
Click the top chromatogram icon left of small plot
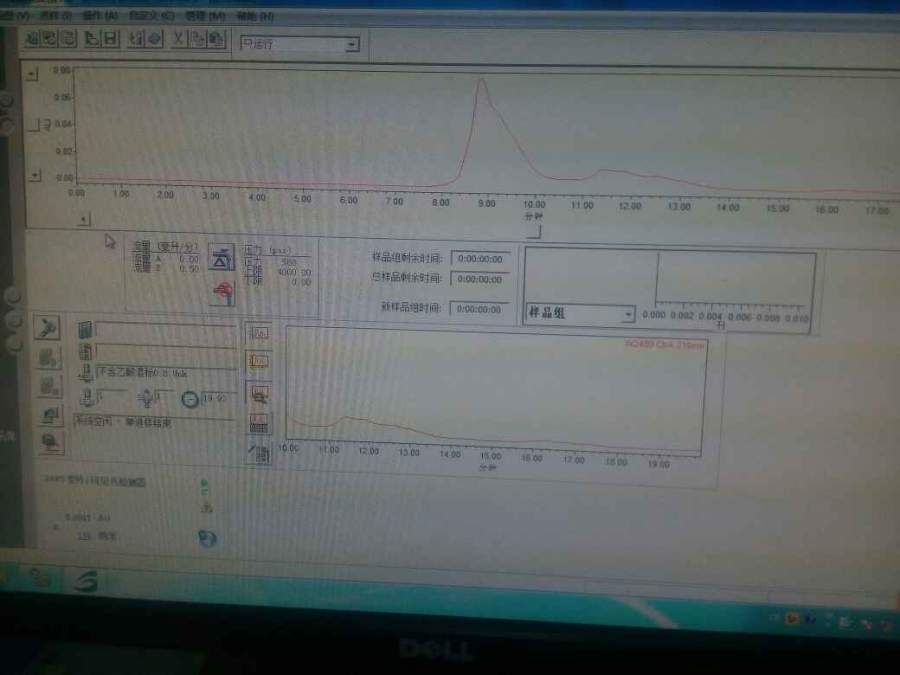[x=258, y=333]
